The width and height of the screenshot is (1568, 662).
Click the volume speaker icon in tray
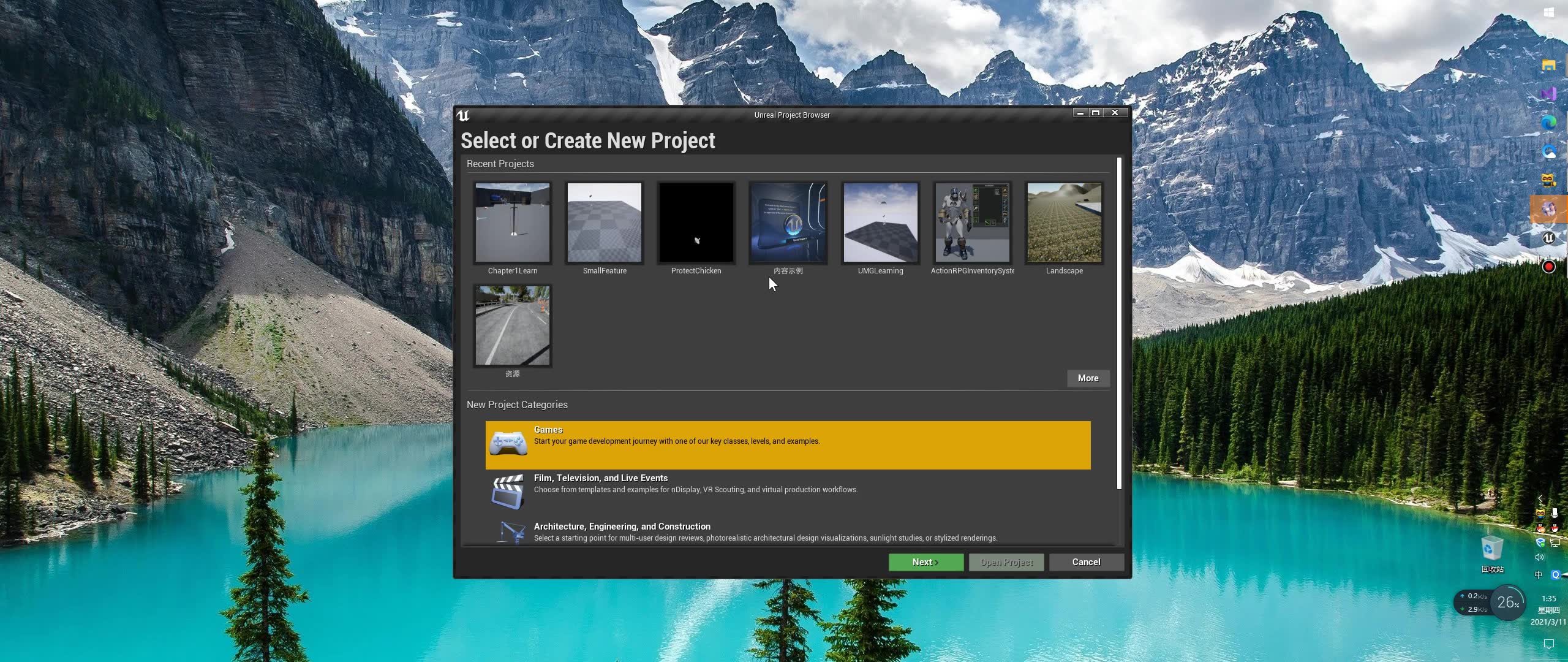pos(1540,557)
